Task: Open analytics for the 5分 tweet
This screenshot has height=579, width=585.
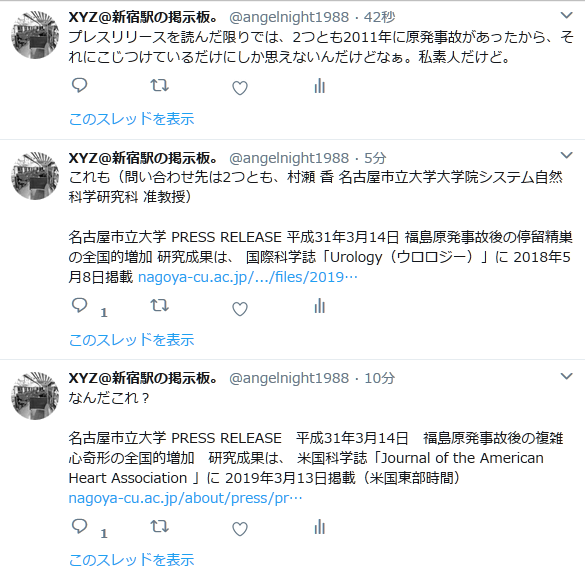Action: [320, 306]
